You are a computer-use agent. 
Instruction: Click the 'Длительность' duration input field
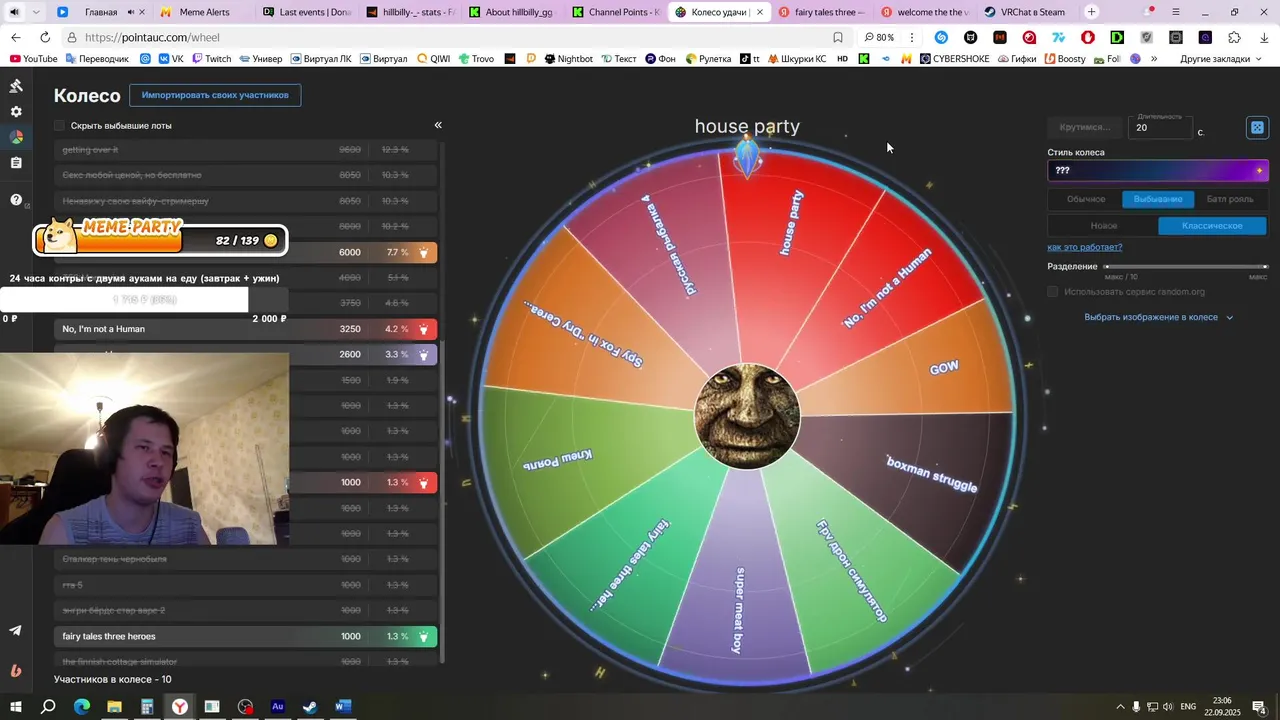coord(1160,127)
